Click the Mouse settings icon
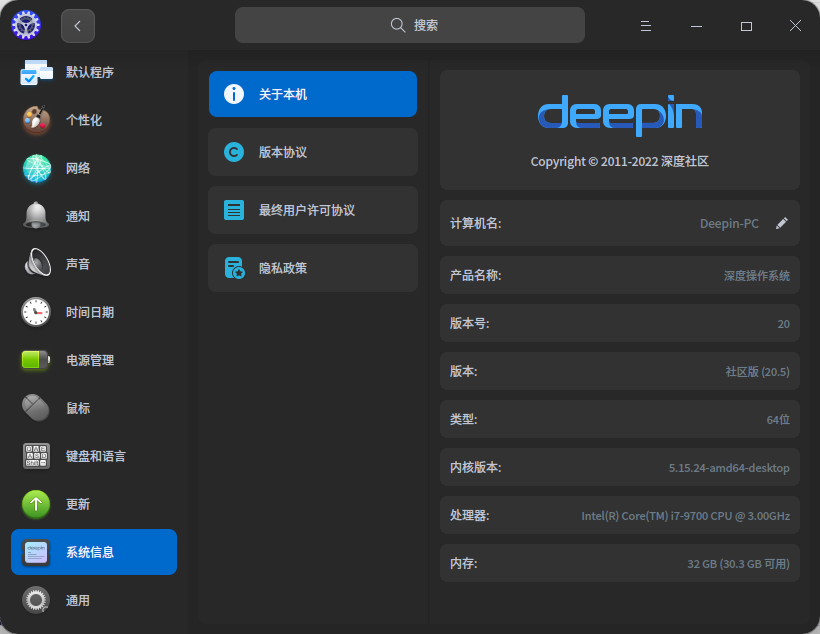The height and width of the screenshot is (634, 820). point(36,408)
